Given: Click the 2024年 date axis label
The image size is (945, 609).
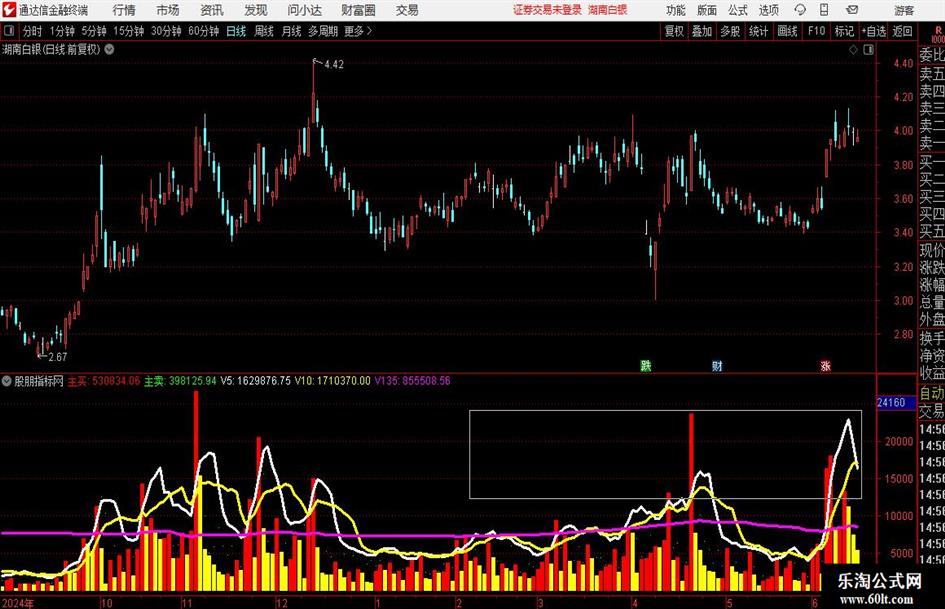Looking at the screenshot, I should (18, 602).
